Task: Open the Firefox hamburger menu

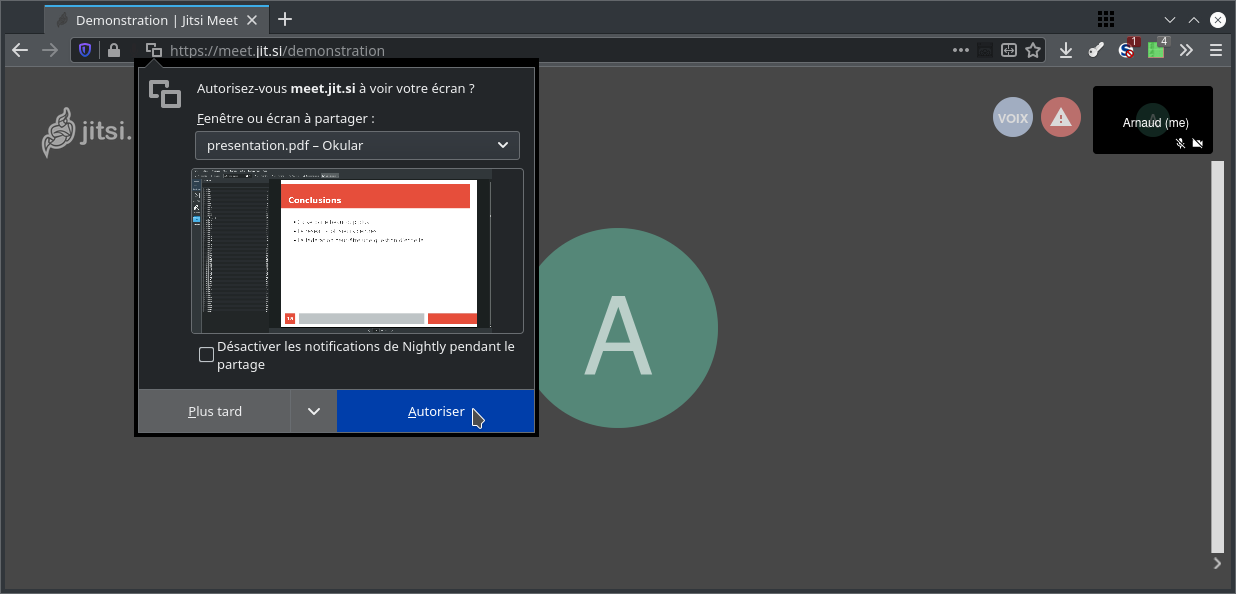Action: click(x=1216, y=50)
